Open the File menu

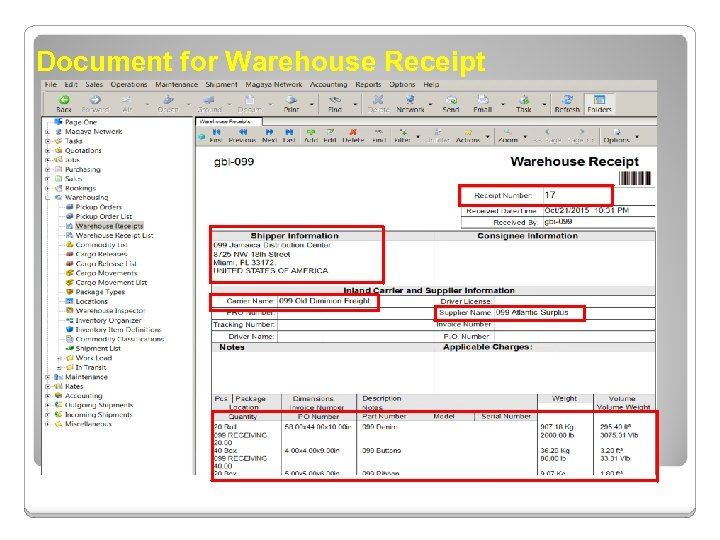51,84
